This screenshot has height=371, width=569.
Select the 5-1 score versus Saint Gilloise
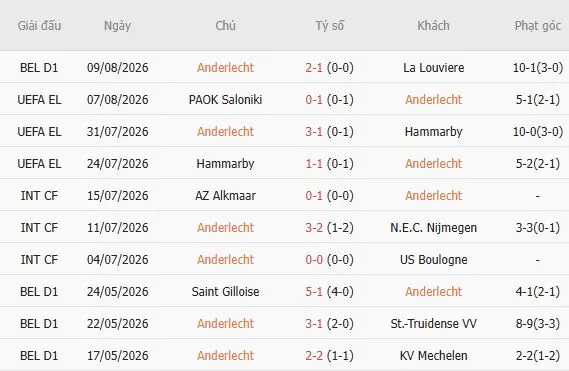click(x=314, y=292)
